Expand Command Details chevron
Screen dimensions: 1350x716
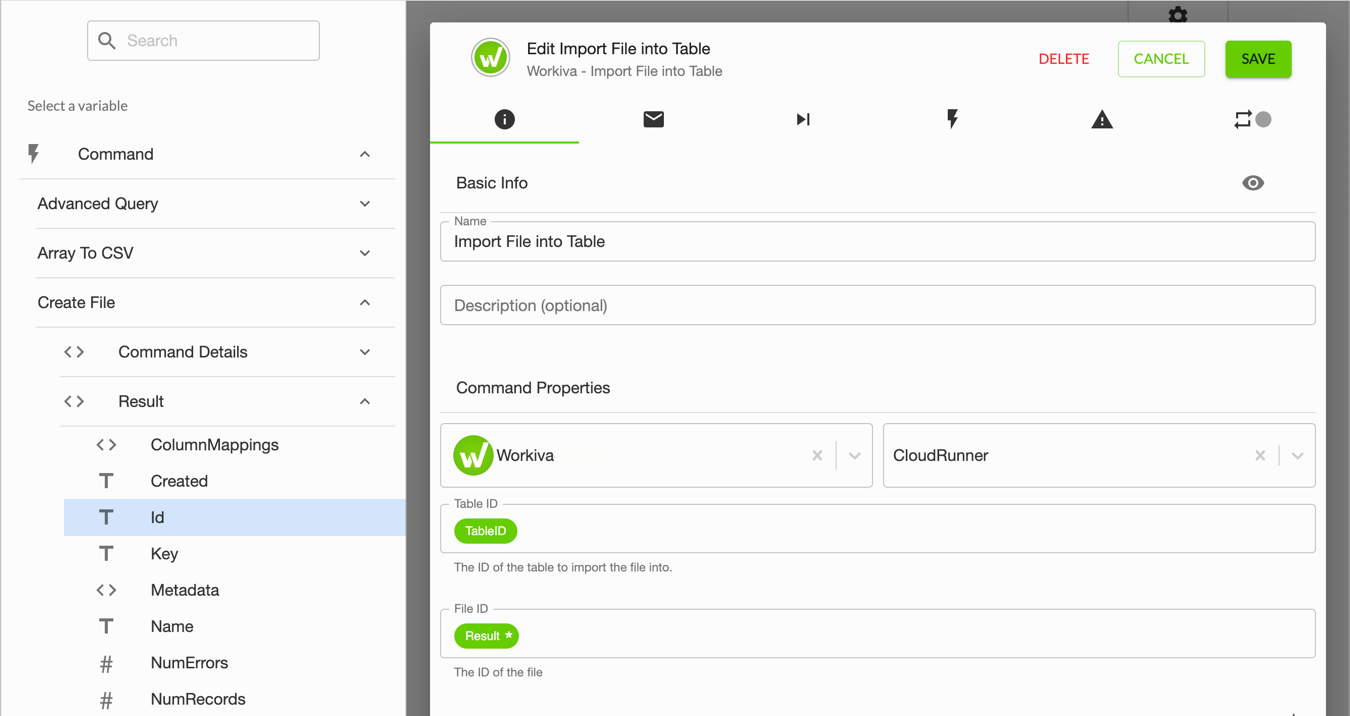(365, 352)
